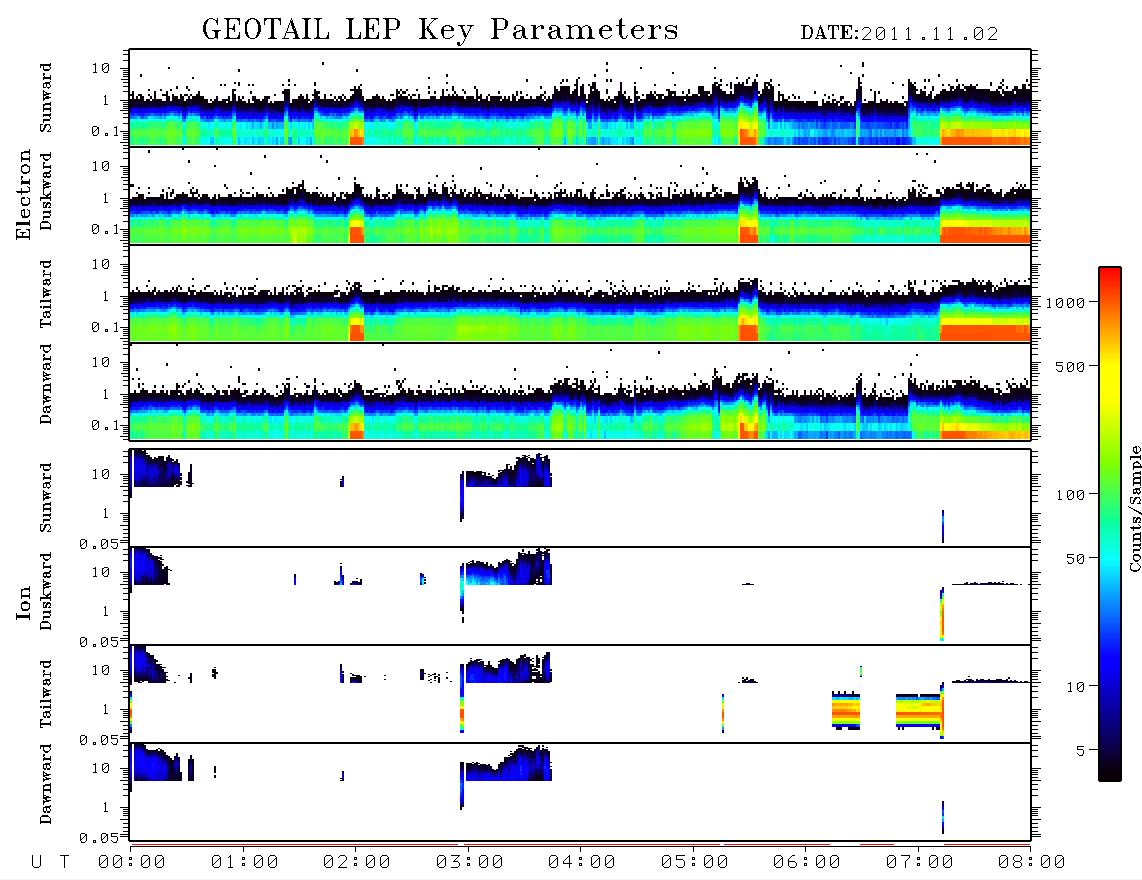
Task: Click the '06:00' time tick label
Action: (x=807, y=863)
